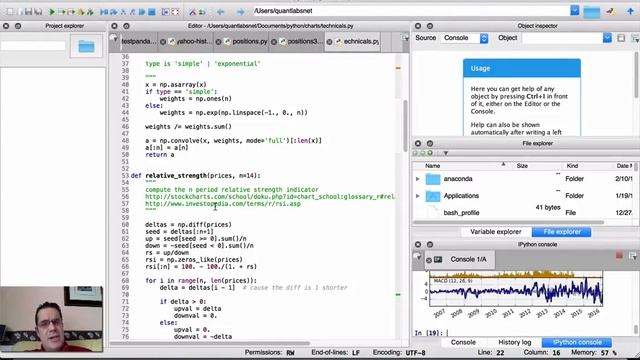Screen dimensions: 640x360
Task: Click the Object name input field
Action: pos(562,38)
